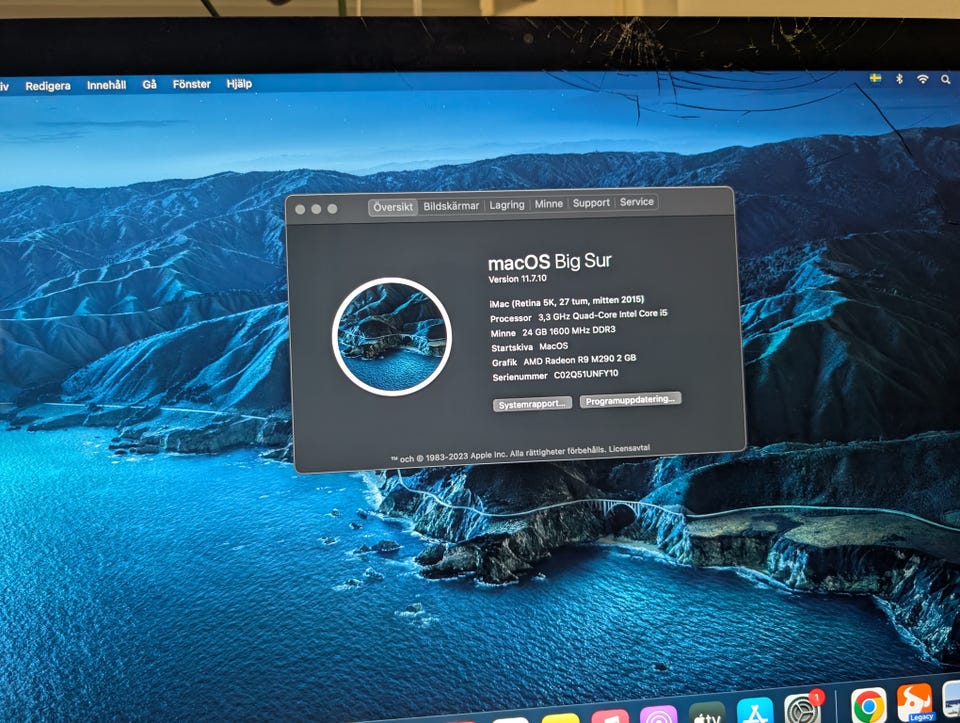The width and height of the screenshot is (960, 723).
Task: Click the "Serienummer" label
Action: (520, 377)
